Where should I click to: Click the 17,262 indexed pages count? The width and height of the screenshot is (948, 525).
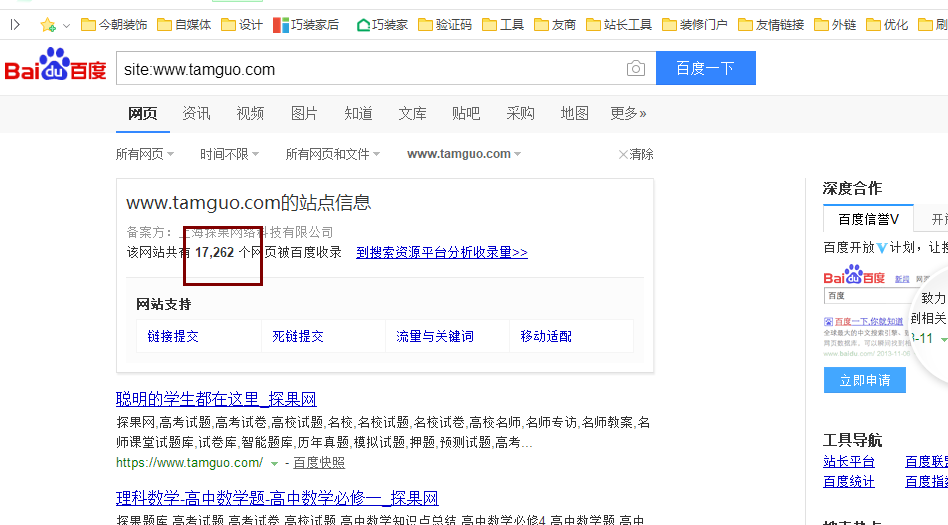[215, 252]
